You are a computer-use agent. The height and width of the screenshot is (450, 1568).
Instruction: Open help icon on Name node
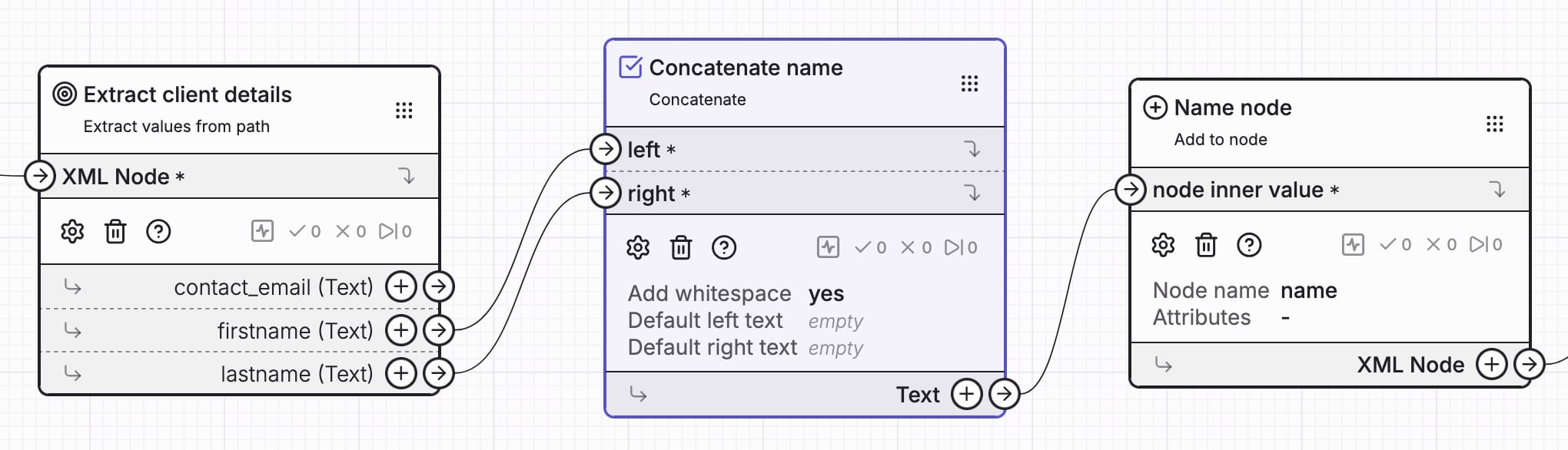point(1249,245)
